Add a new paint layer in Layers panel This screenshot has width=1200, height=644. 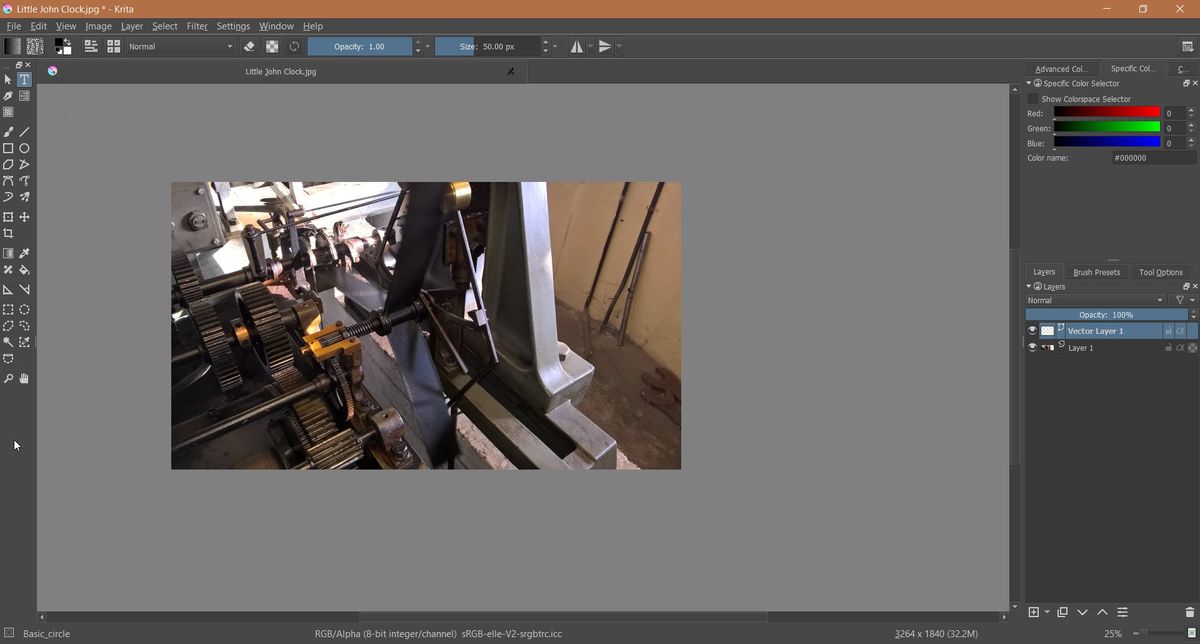pos(1035,612)
